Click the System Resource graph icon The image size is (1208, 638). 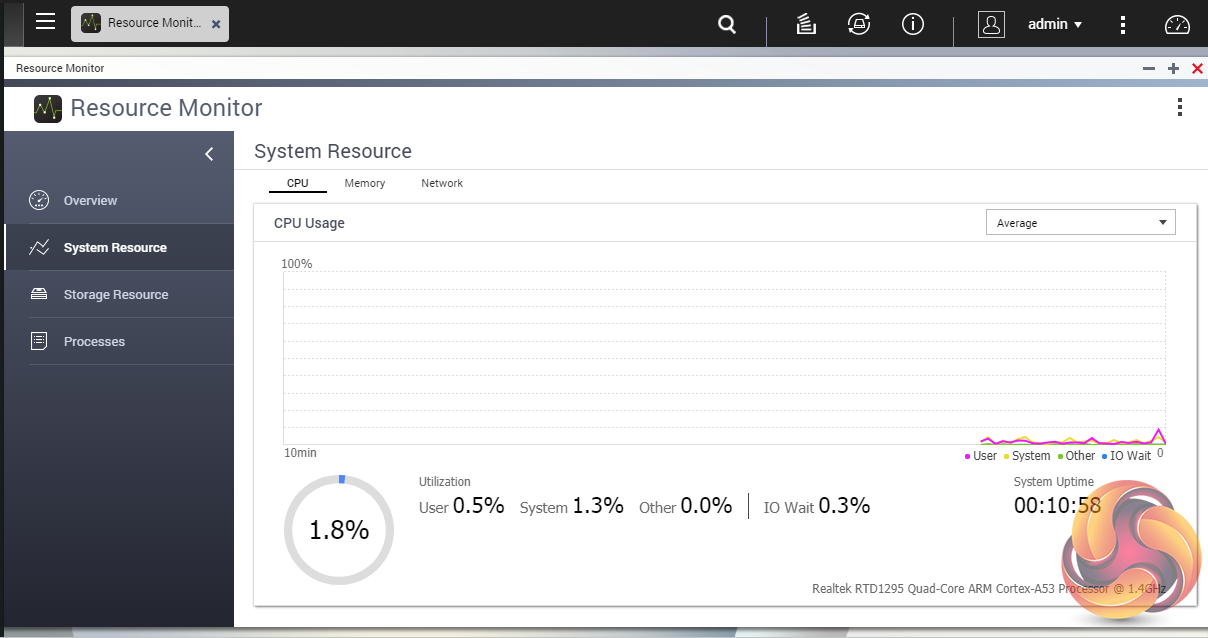[39, 247]
